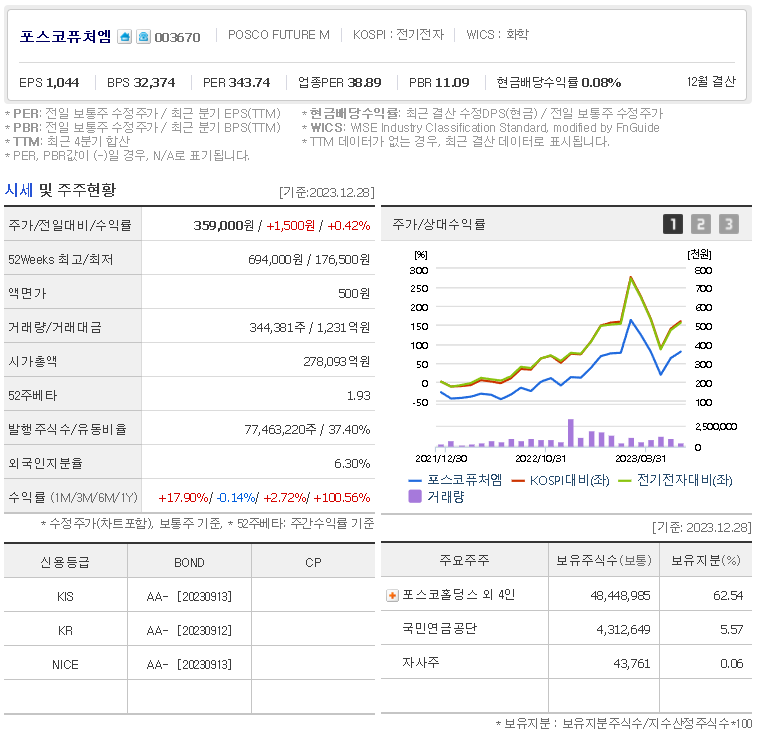Select PER 343.74 value
The width and height of the screenshot is (762, 753).
click(x=236, y=83)
